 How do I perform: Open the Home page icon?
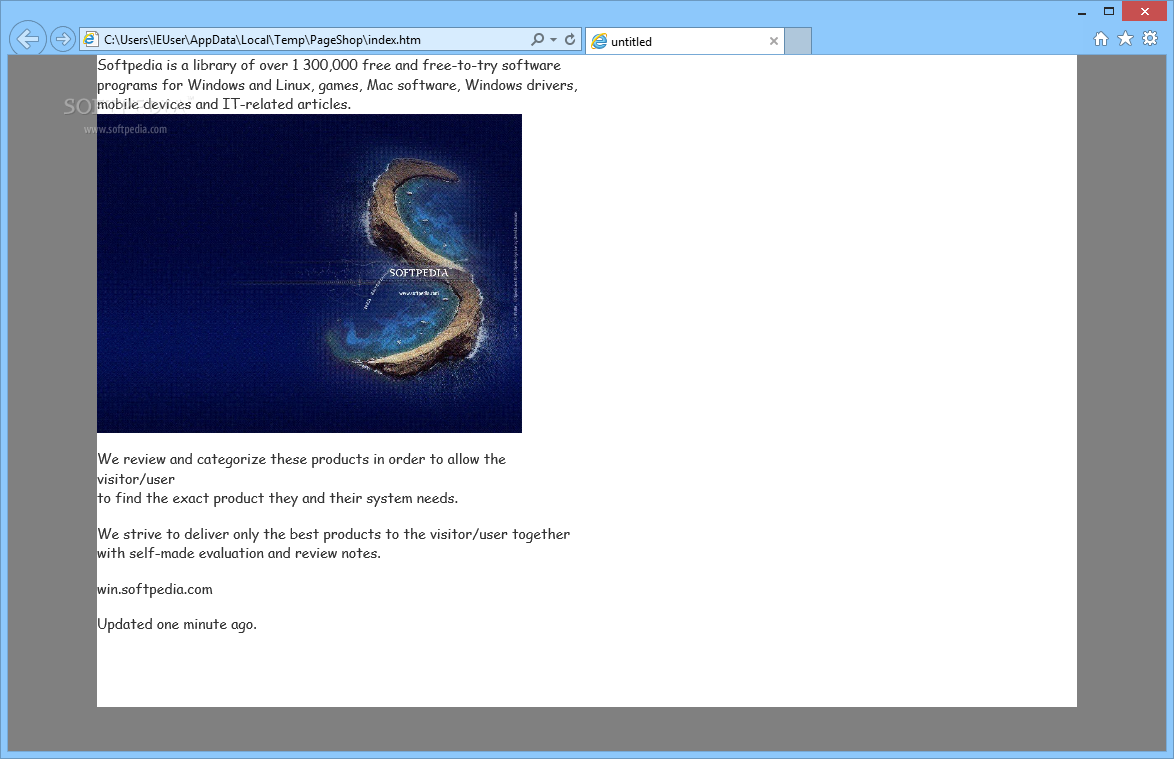pos(1101,39)
